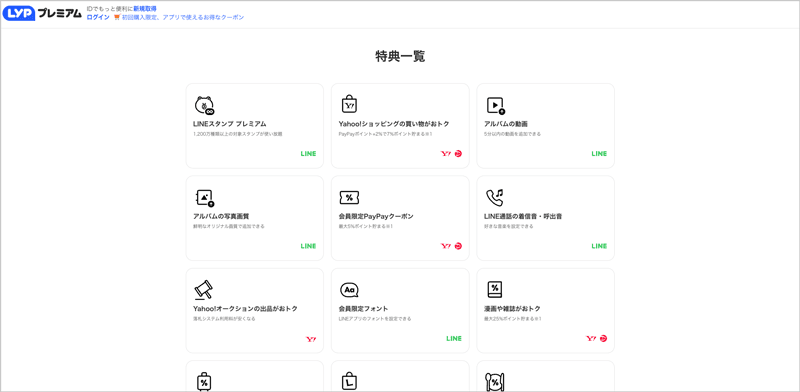Open 漫画や雑誌がおトク title

(512, 308)
